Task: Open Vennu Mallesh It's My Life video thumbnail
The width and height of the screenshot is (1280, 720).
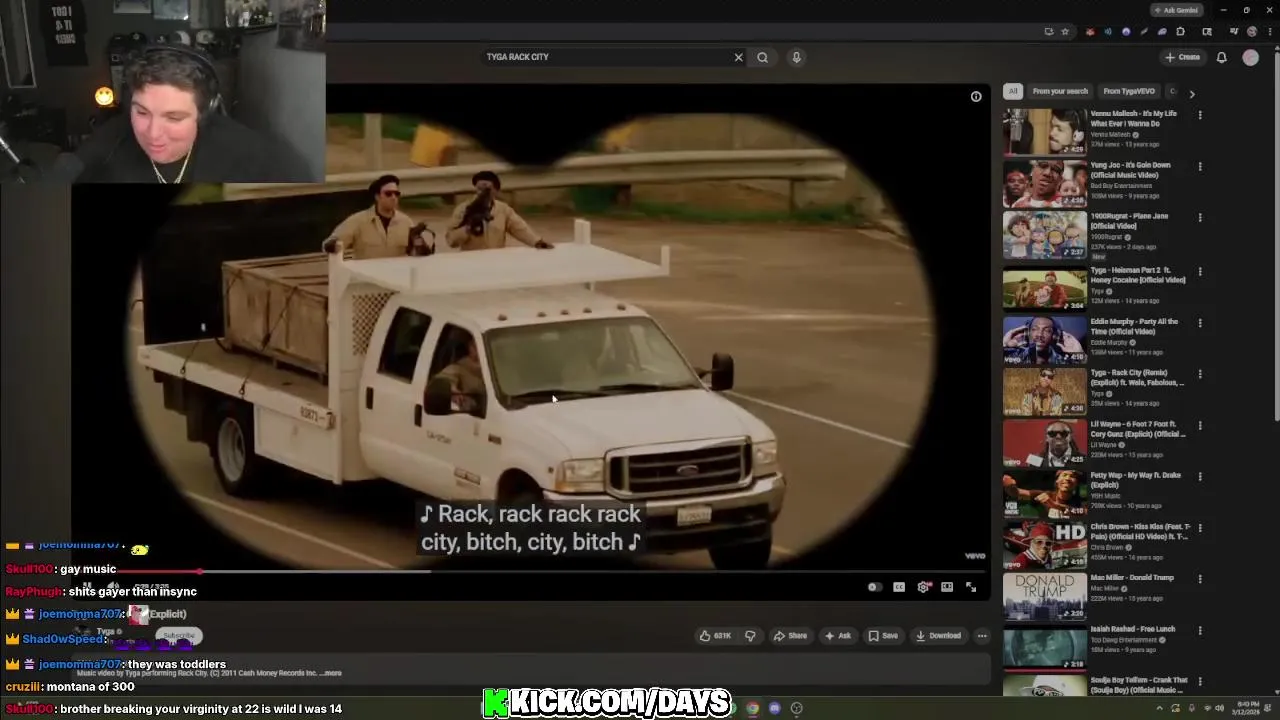Action: (1045, 132)
